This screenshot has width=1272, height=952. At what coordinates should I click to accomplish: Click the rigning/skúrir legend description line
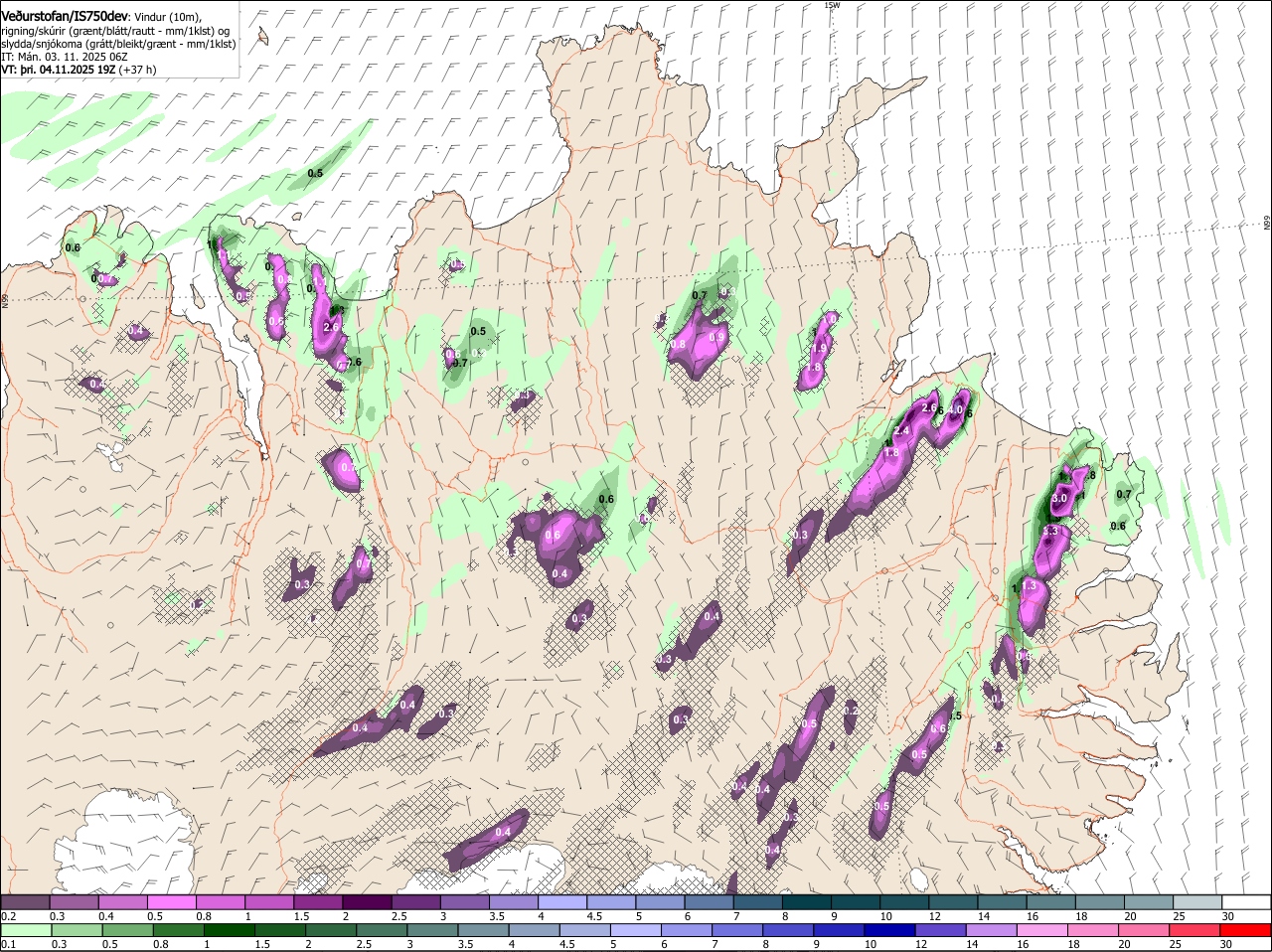point(115,30)
